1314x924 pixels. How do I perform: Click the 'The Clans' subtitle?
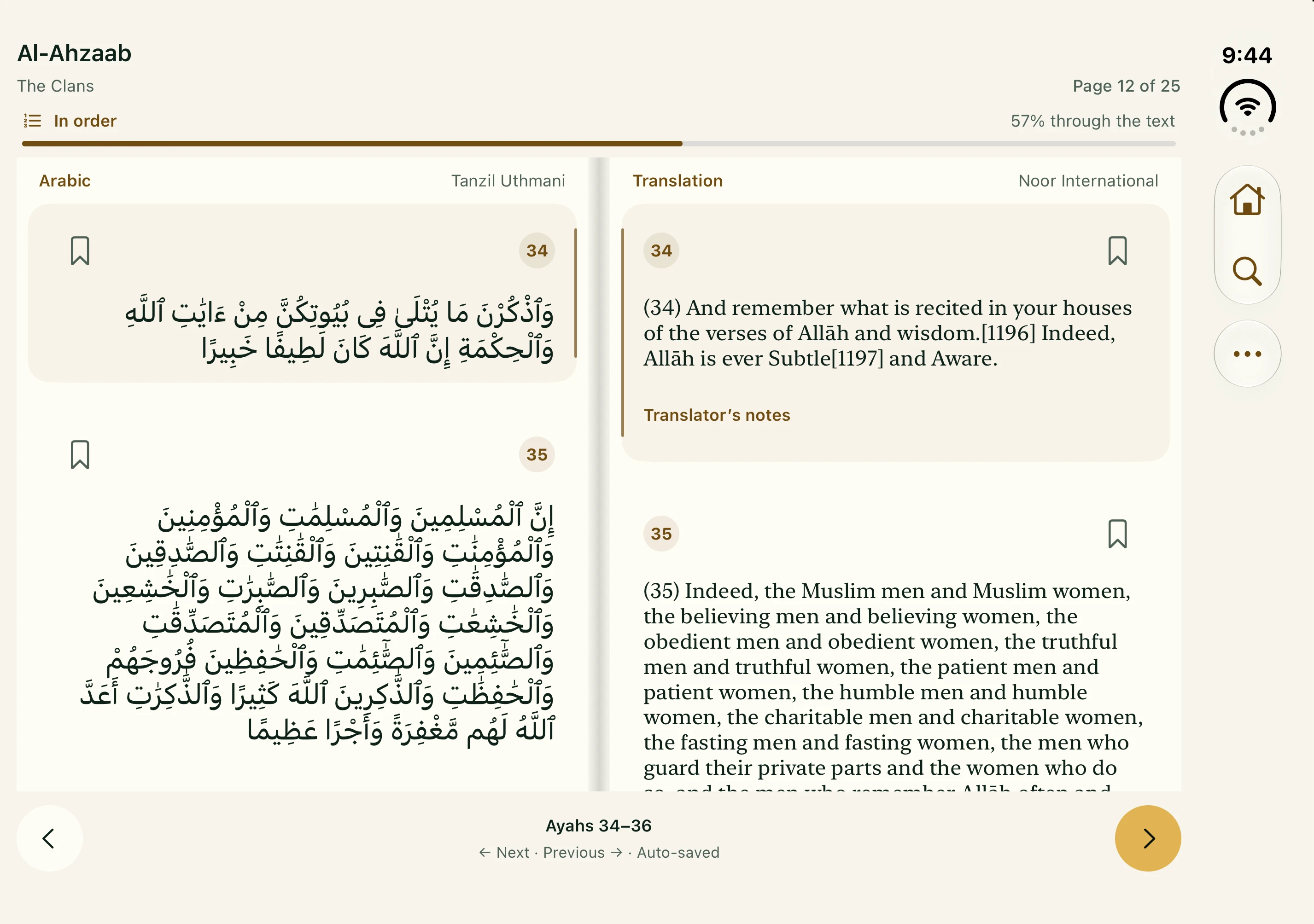pos(56,86)
